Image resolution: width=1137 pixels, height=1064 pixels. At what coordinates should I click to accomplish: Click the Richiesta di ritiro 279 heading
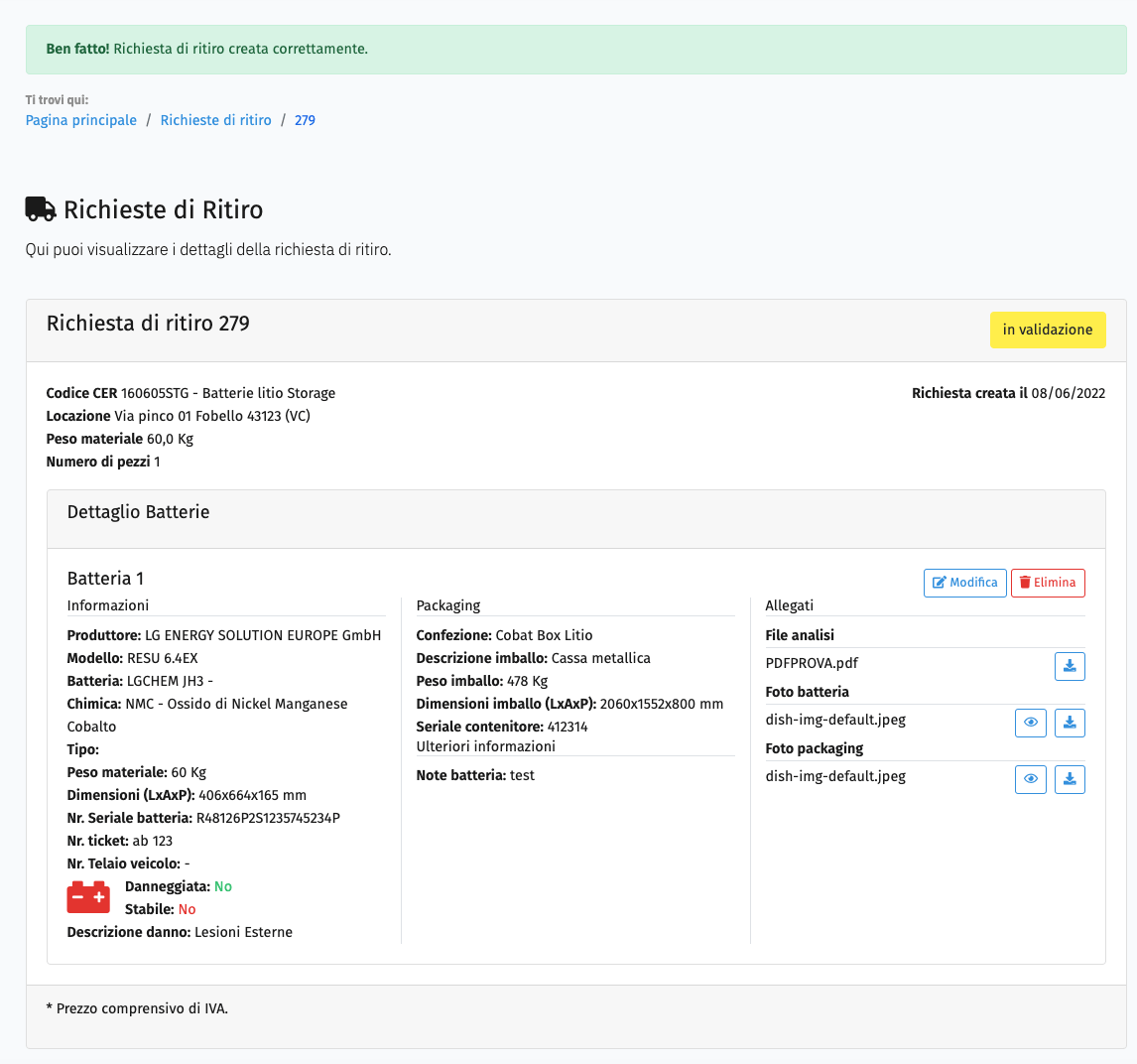point(148,324)
